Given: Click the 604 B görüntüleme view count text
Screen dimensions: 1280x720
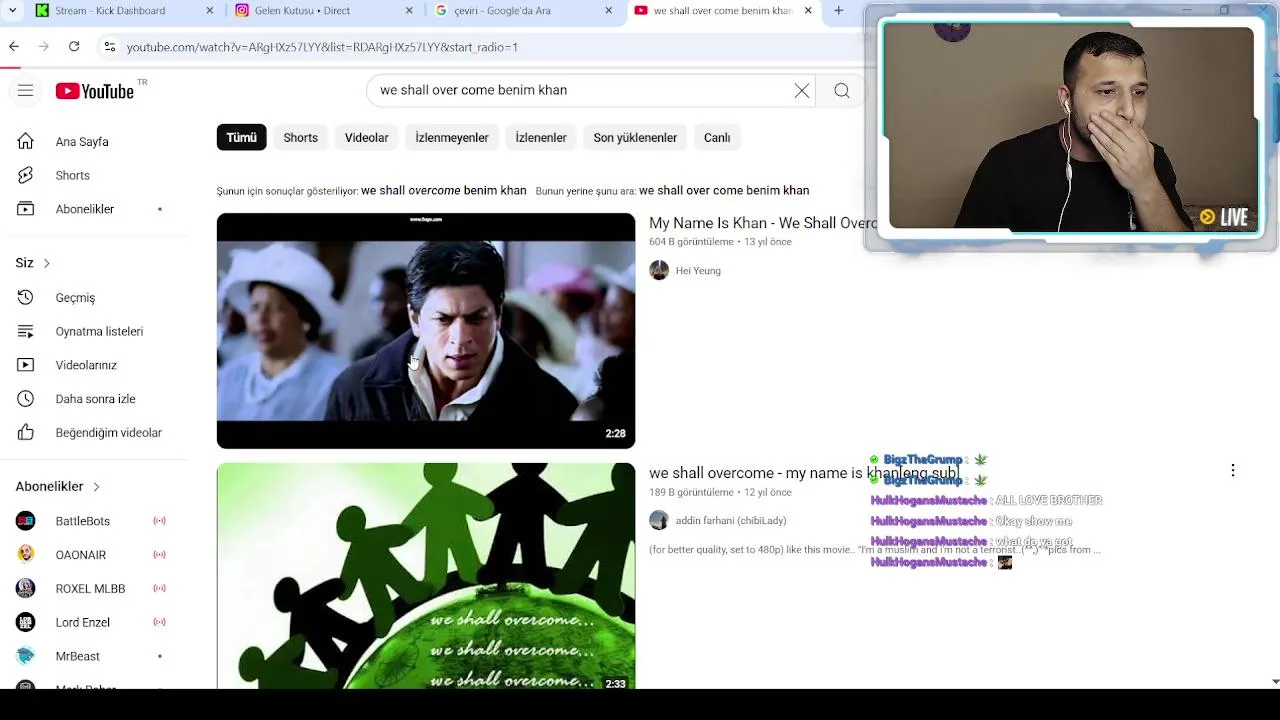Looking at the screenshot, I should [x=691, y=242].
